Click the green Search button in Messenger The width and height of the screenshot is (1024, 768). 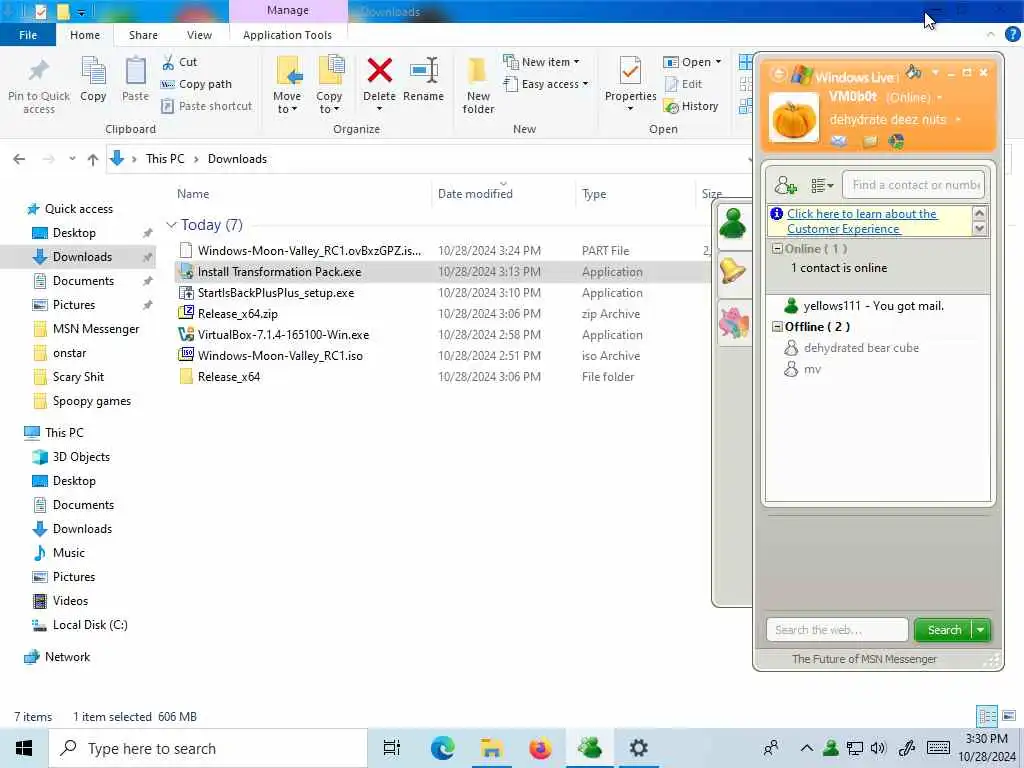point(944,630)
